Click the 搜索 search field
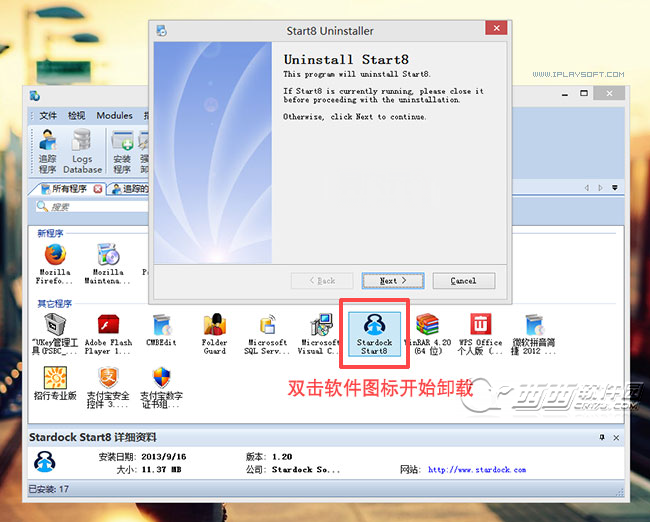Screen dimensions: 650x522 93,206
